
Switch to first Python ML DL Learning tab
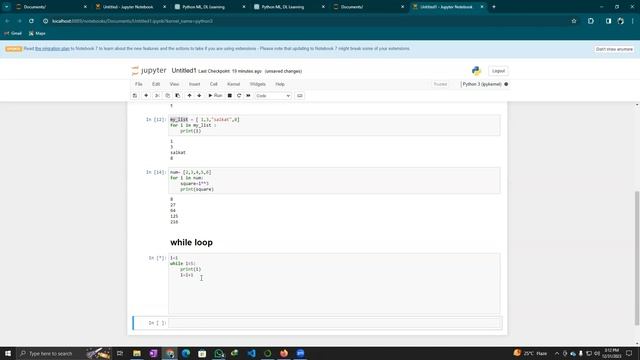[209, 7]
